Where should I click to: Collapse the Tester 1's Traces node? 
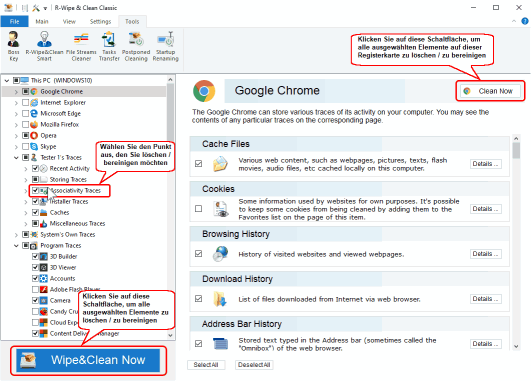(16, 157)
